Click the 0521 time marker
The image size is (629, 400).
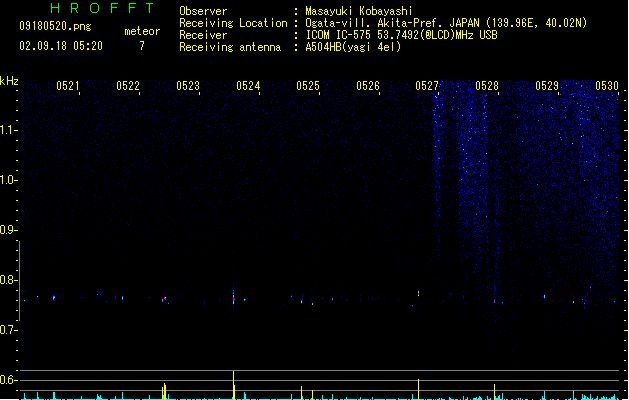coord(67,86)
